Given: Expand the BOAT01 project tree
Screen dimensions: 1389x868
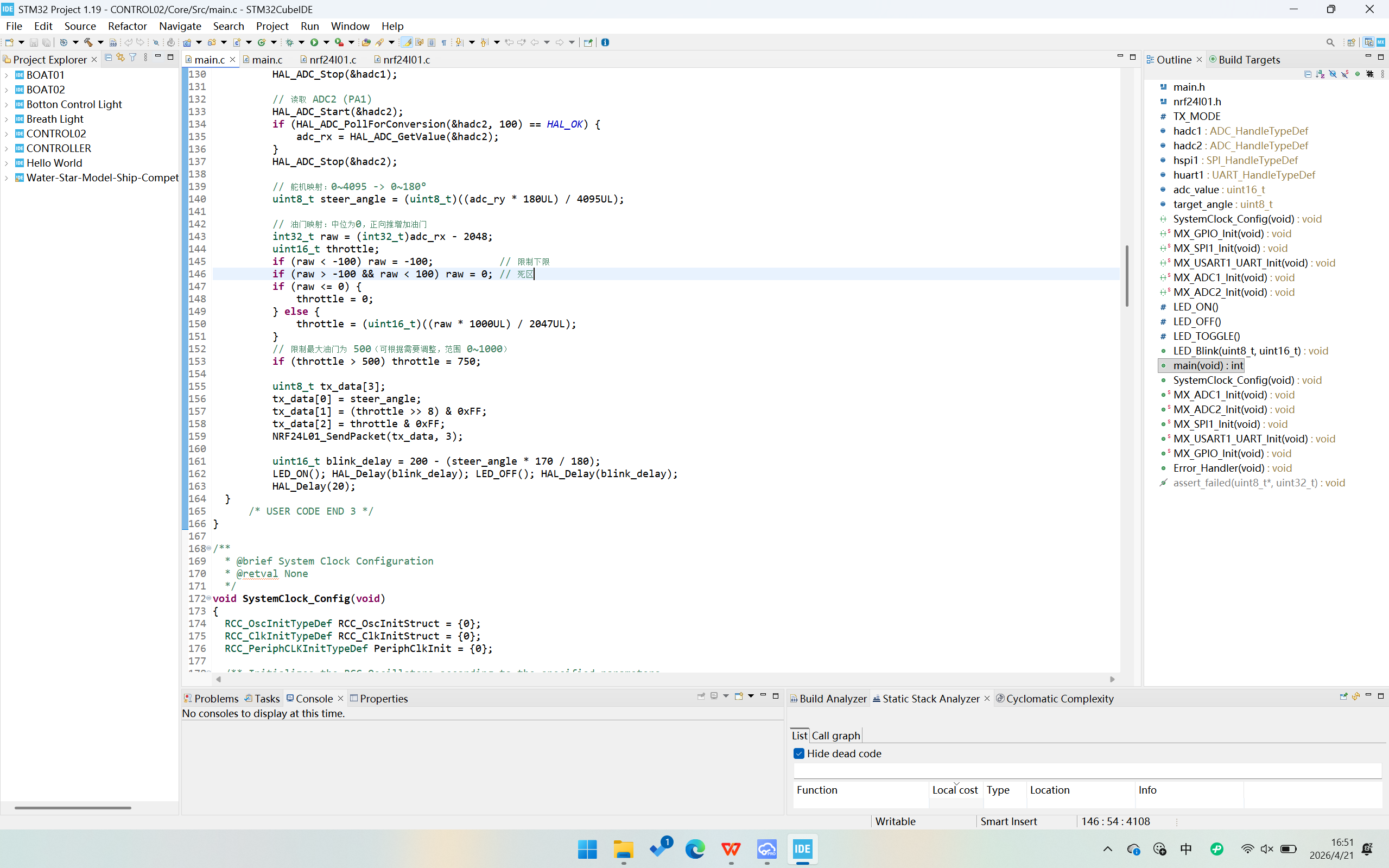Looking at the screenshot, I should coord(7,75).
